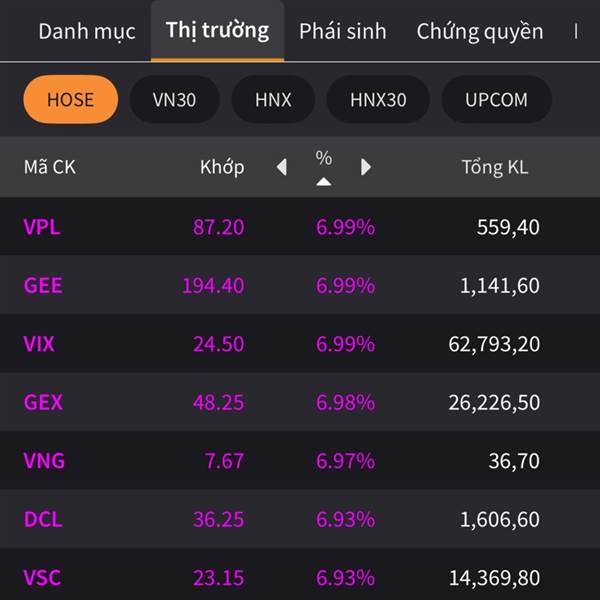Open the GEE stock symbol

click(43, 286)
